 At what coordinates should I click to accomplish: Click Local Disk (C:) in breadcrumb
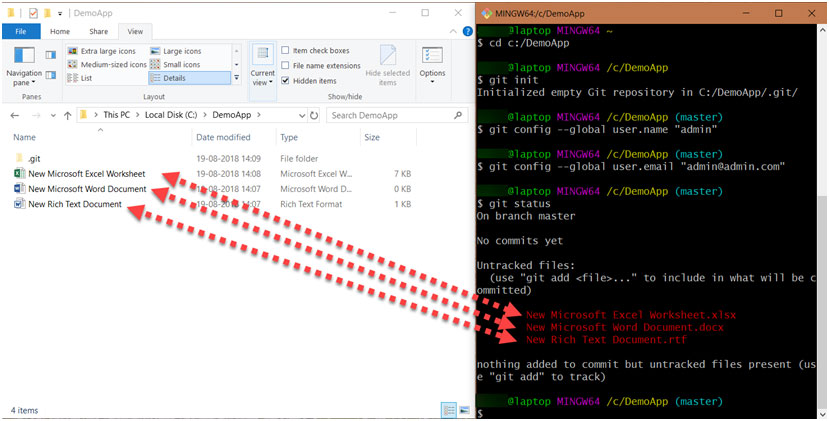[x=172, y=115]
